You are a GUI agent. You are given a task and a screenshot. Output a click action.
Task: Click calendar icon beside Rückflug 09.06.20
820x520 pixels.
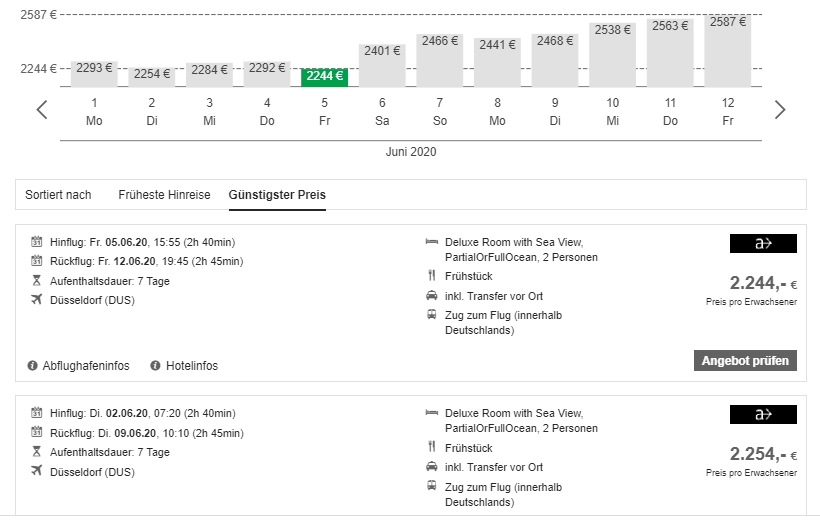pos(36,432)
